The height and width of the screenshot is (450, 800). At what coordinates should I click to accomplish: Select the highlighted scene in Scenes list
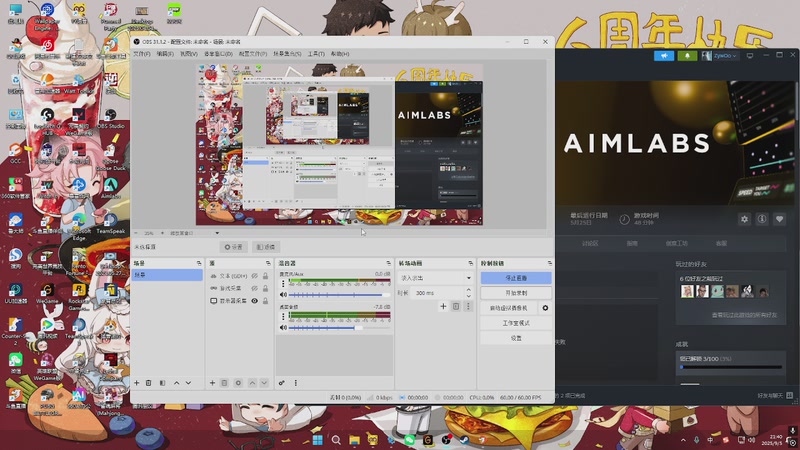click(x=167, y=275)
